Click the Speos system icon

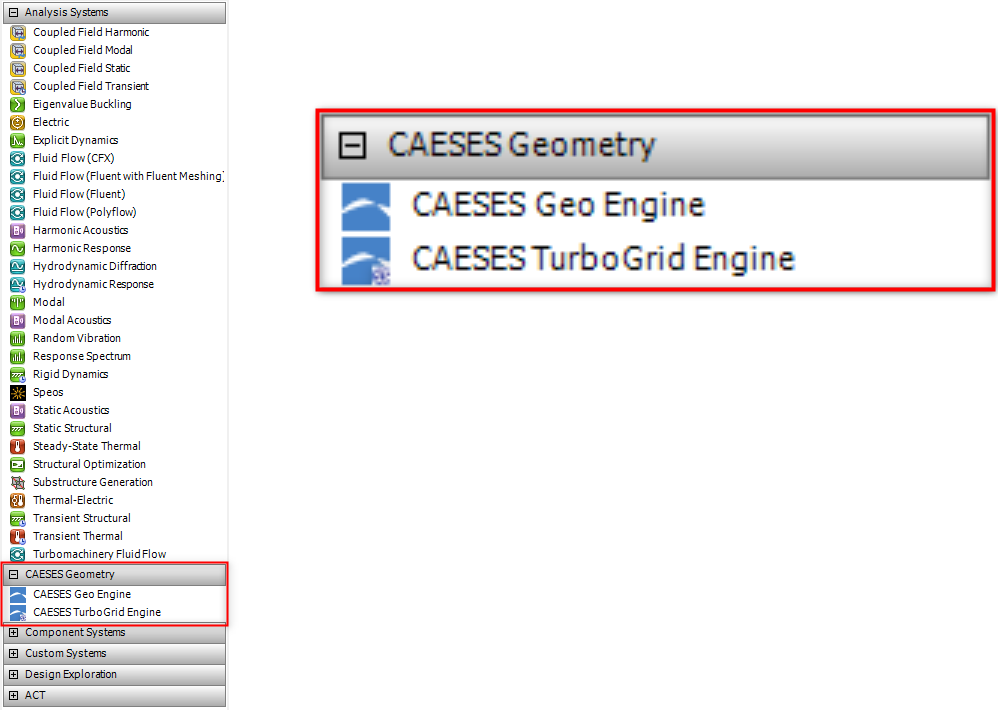pos(18,393)
